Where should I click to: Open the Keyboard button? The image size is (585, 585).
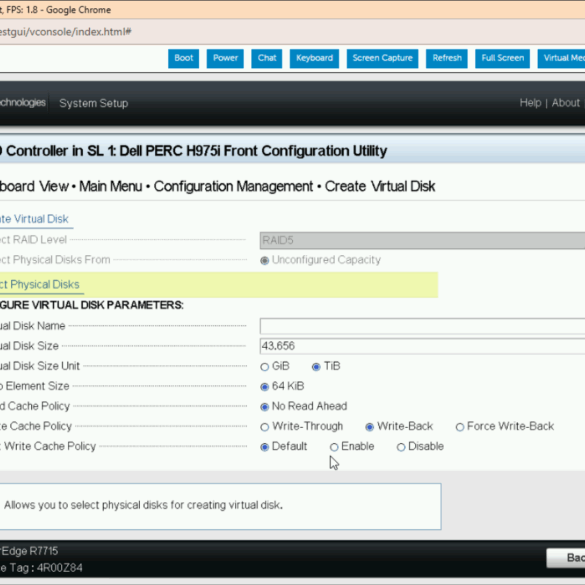pyautogui.click(x=314, y=58)
